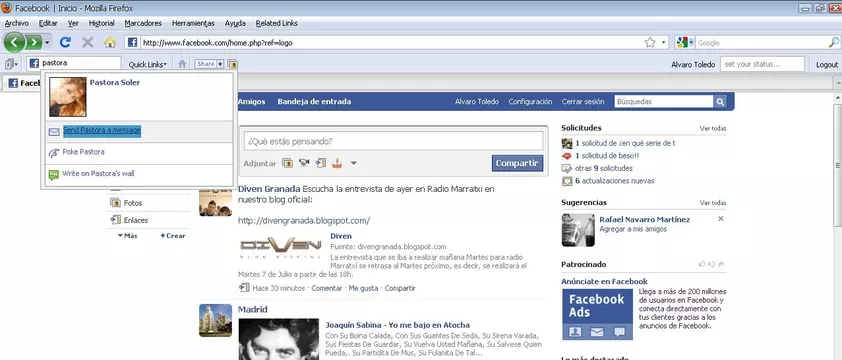Image resolution: width=842 pixels, height=360 pixels.
Task: Click the Búsquedas magnifier search icon
Action: (720, 102)
